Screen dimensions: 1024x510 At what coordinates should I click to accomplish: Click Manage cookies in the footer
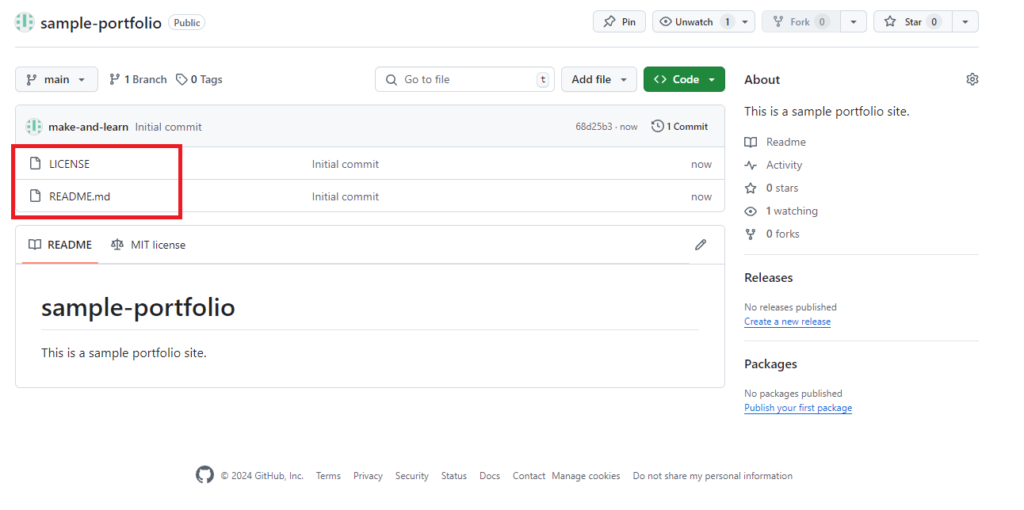(x=586, y=476)
